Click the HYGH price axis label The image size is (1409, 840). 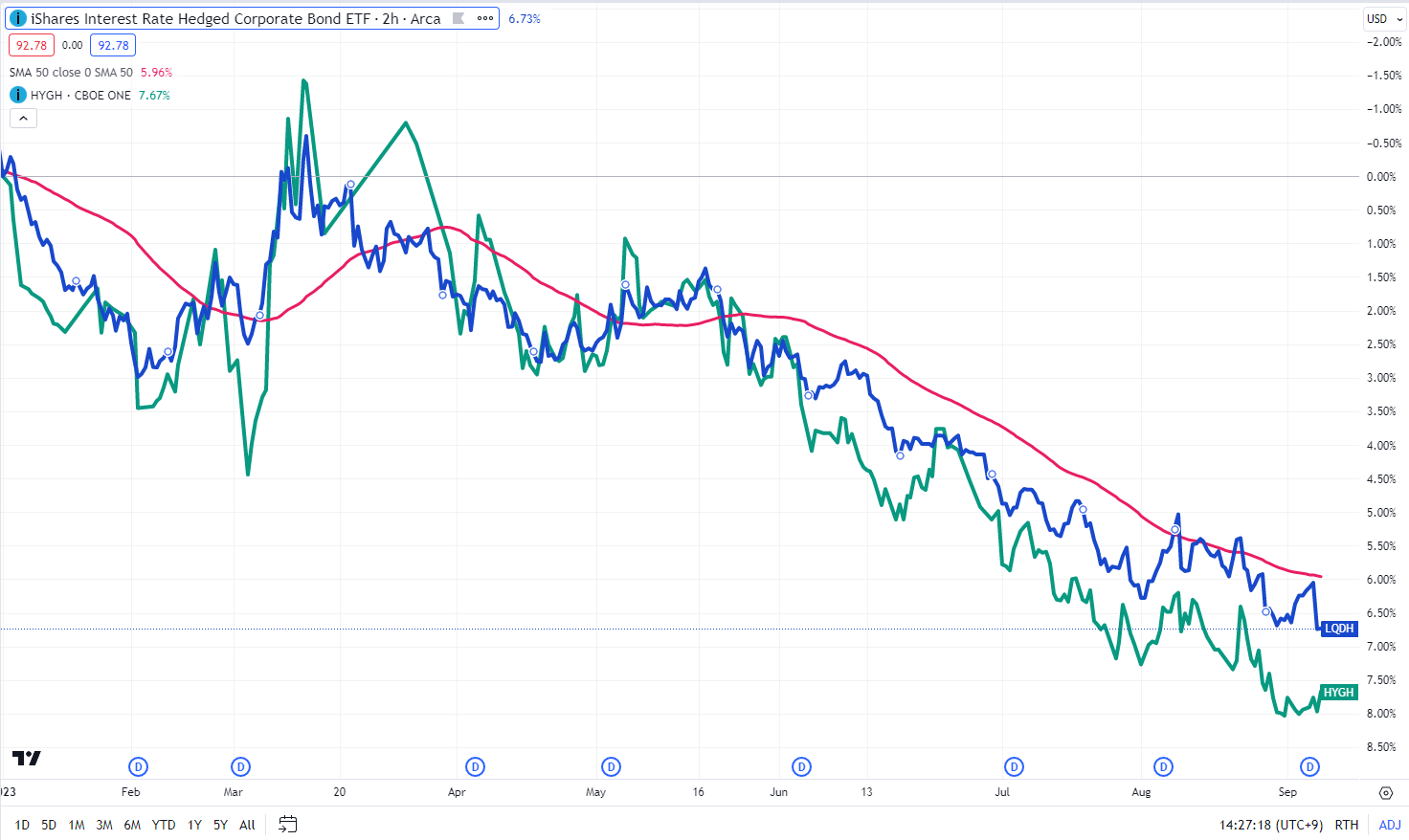pos(1339,693)
